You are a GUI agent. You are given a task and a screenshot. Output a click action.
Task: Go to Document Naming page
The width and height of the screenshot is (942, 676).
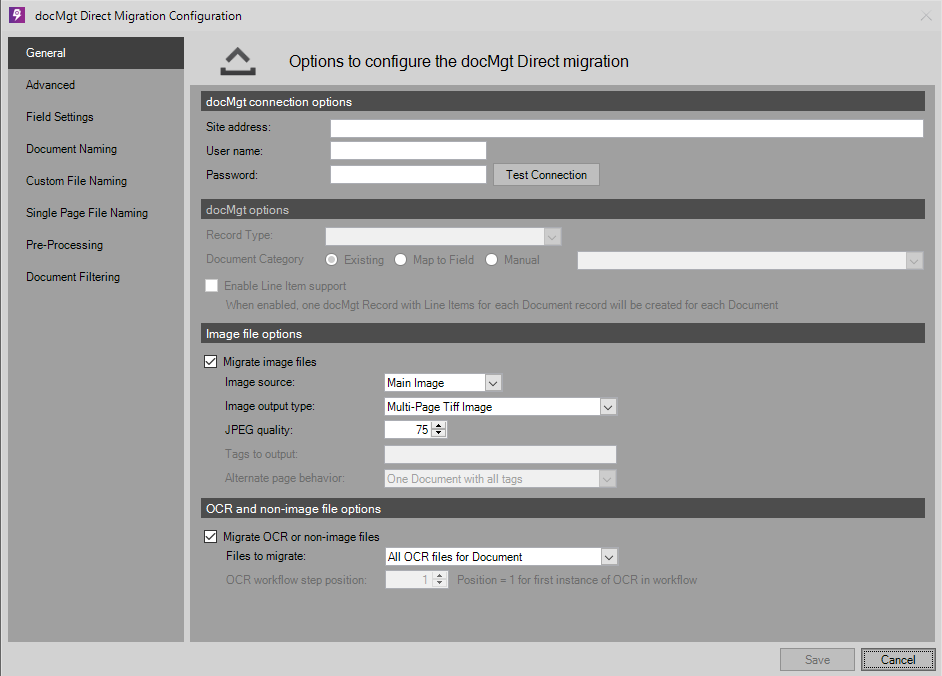coord(96,148)
